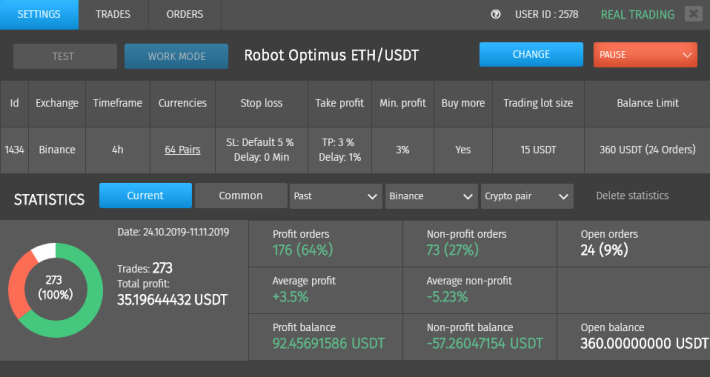Click the blue CHANGE button
710x377 pixels.
[531, 54]
